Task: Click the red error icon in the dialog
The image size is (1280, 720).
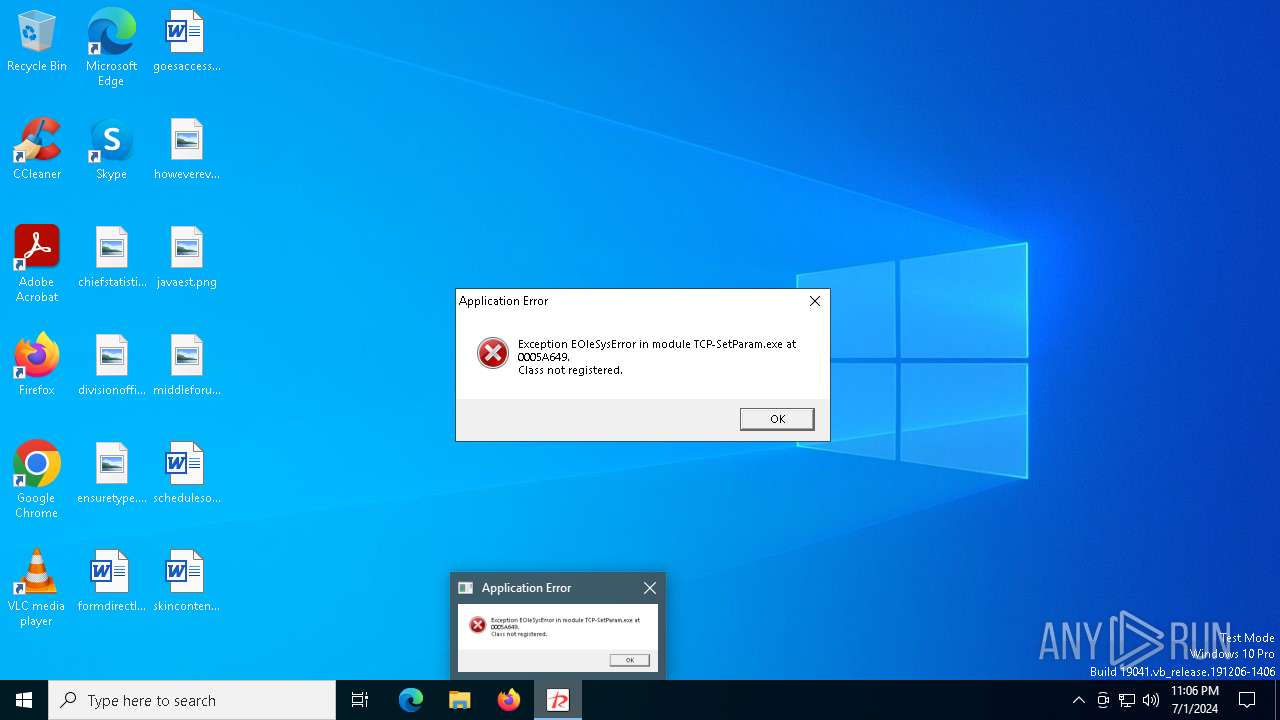Action: click(492, 353)
